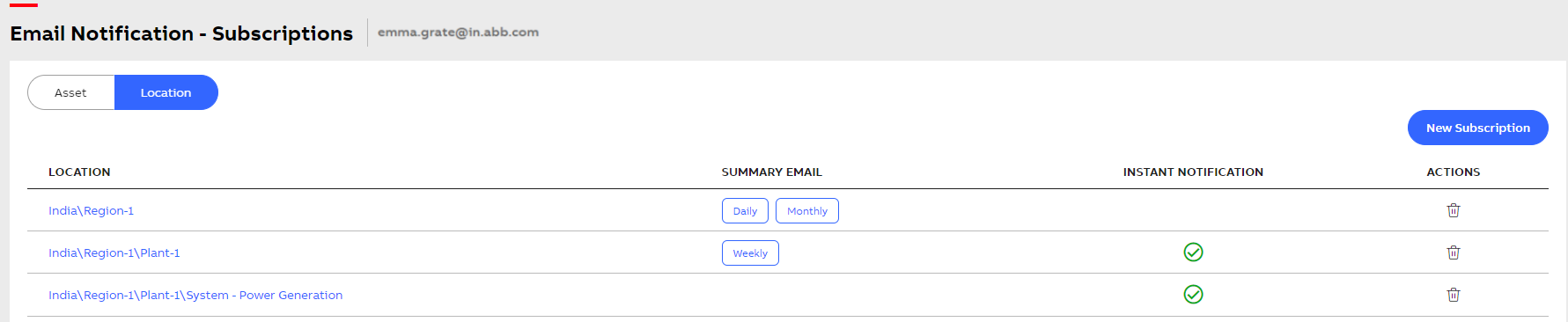
Task: Switch to the Asset tab
Action: pos(71,92)
